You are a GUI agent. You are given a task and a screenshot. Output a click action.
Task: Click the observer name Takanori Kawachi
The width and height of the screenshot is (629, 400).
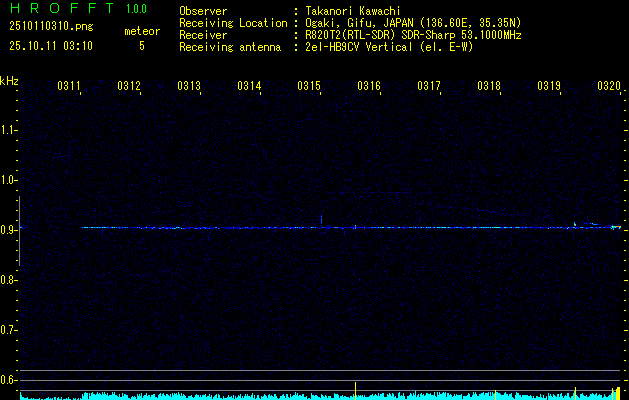pos(353,11)
